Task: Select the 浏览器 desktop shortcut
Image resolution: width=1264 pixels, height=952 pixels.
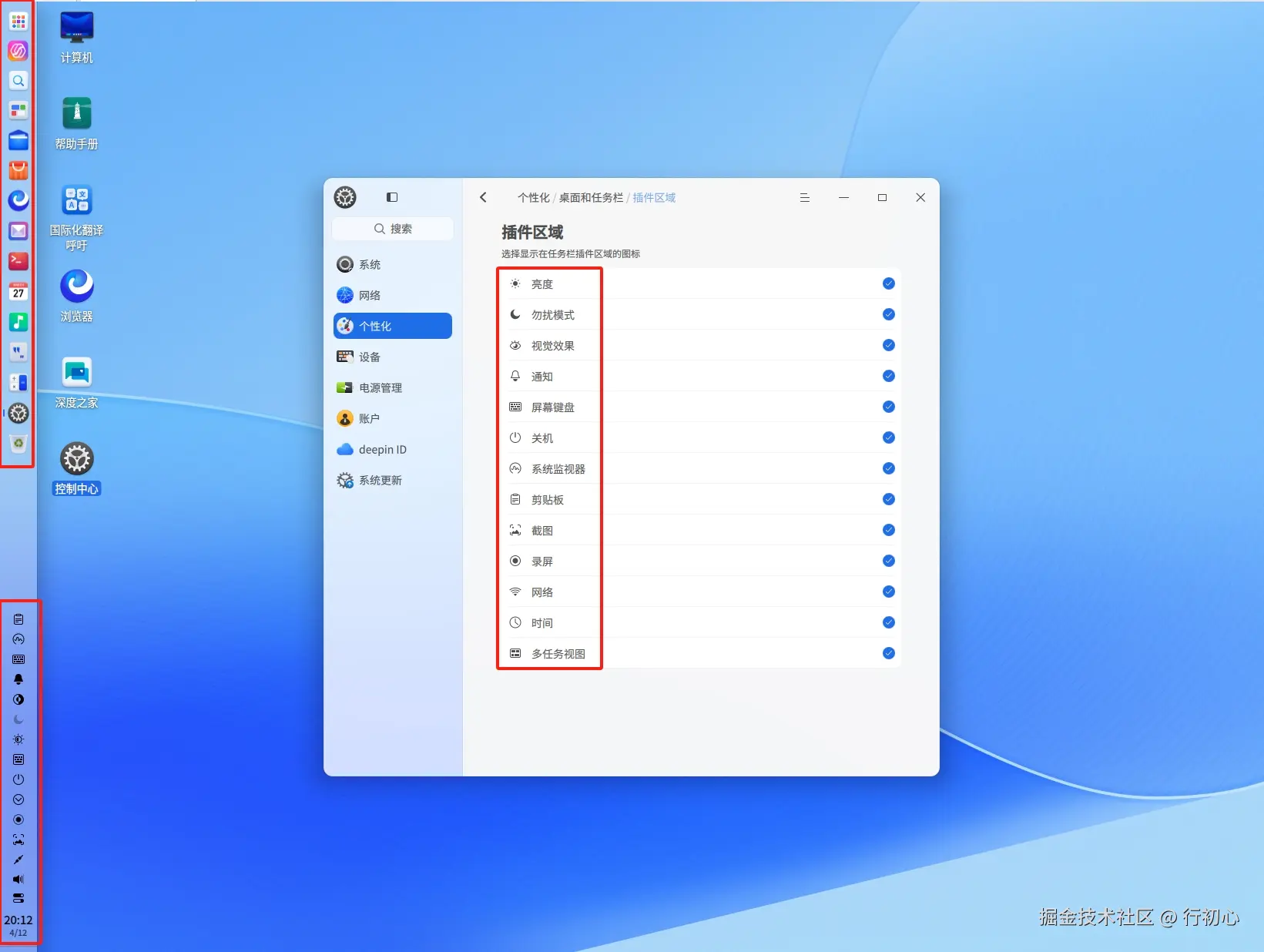Action: [77, 297]
